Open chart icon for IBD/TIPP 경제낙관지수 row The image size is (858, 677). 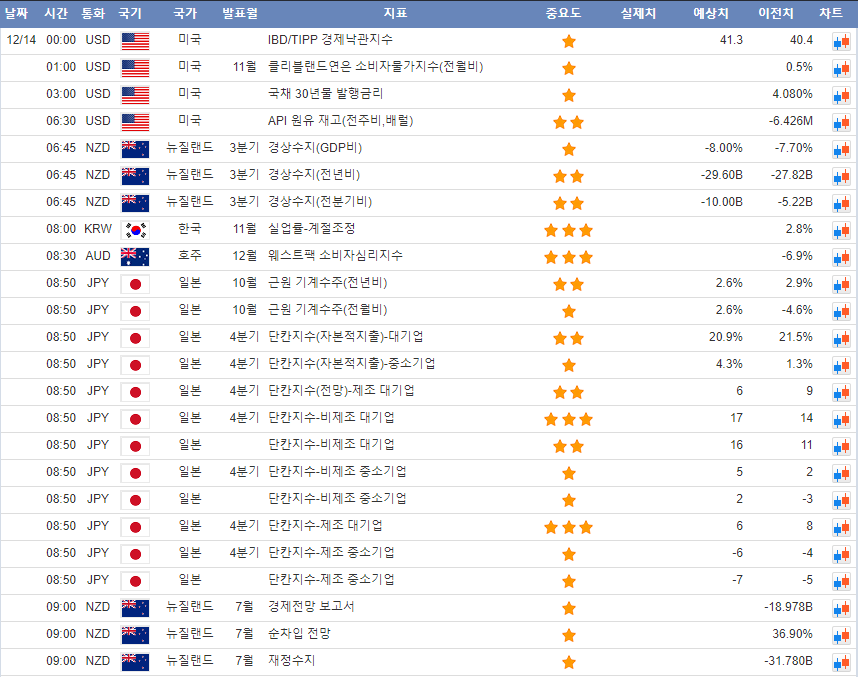point(839,41)
